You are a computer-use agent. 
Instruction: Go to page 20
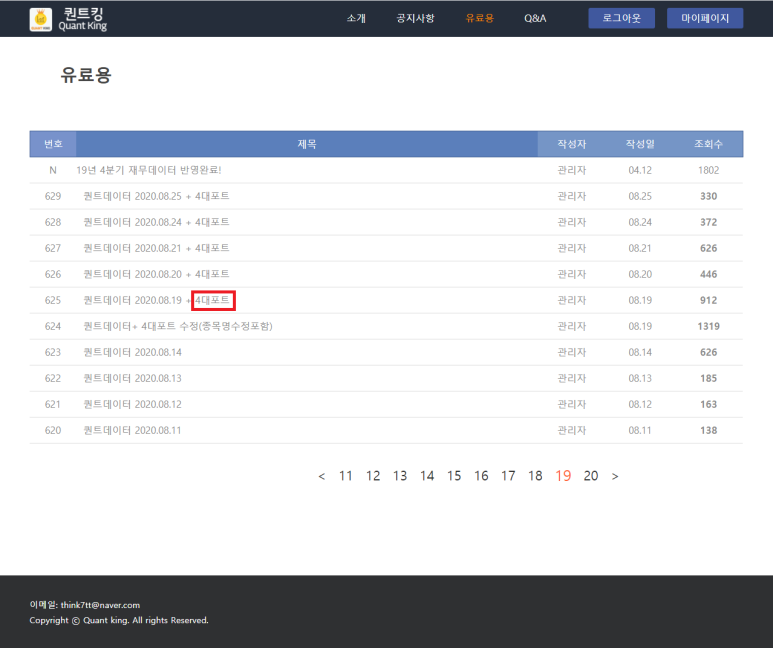tap(591, 476)
